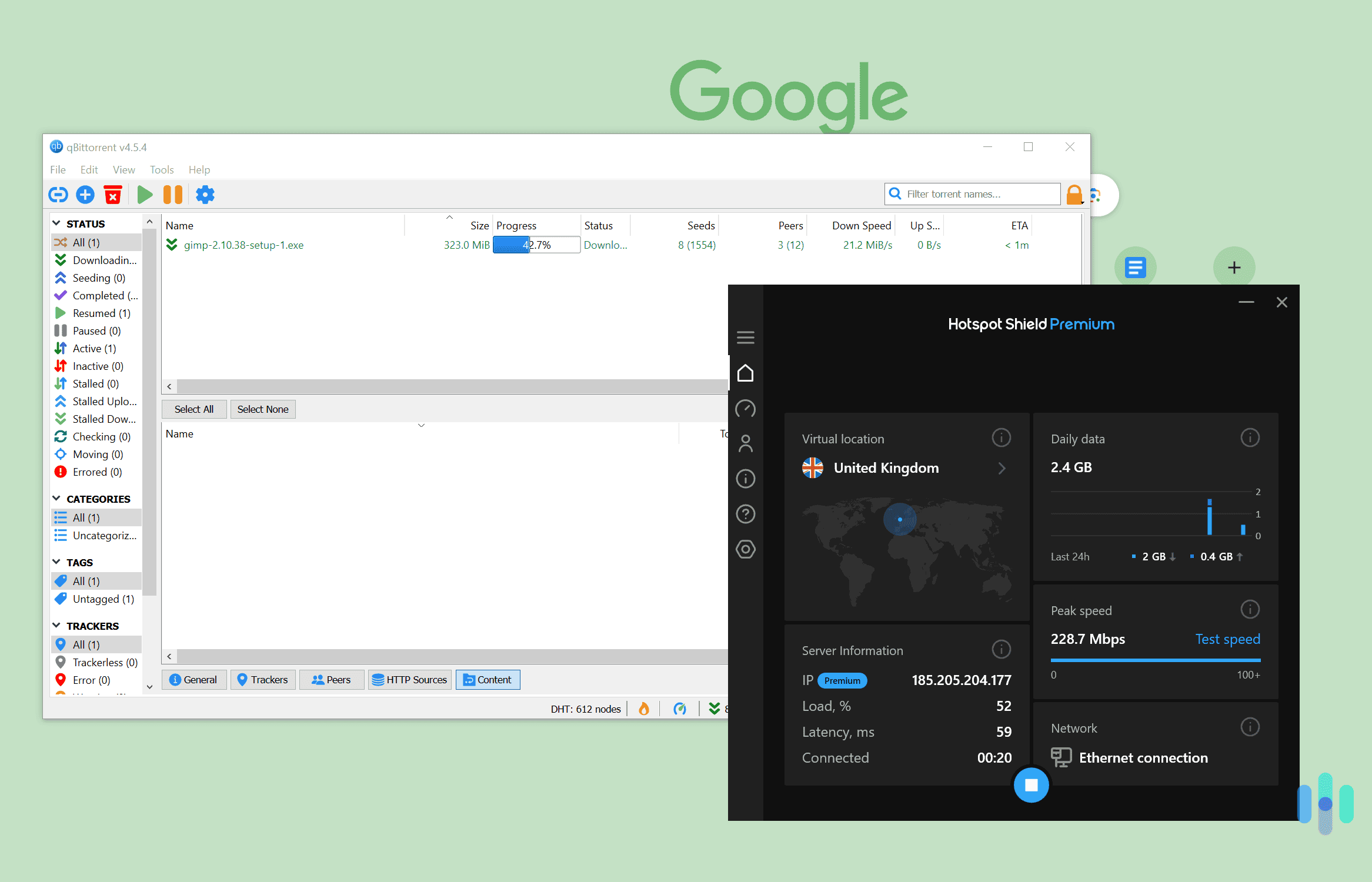Click the Test speed link
The image size is (1372, 882).
click(1227, 639)
